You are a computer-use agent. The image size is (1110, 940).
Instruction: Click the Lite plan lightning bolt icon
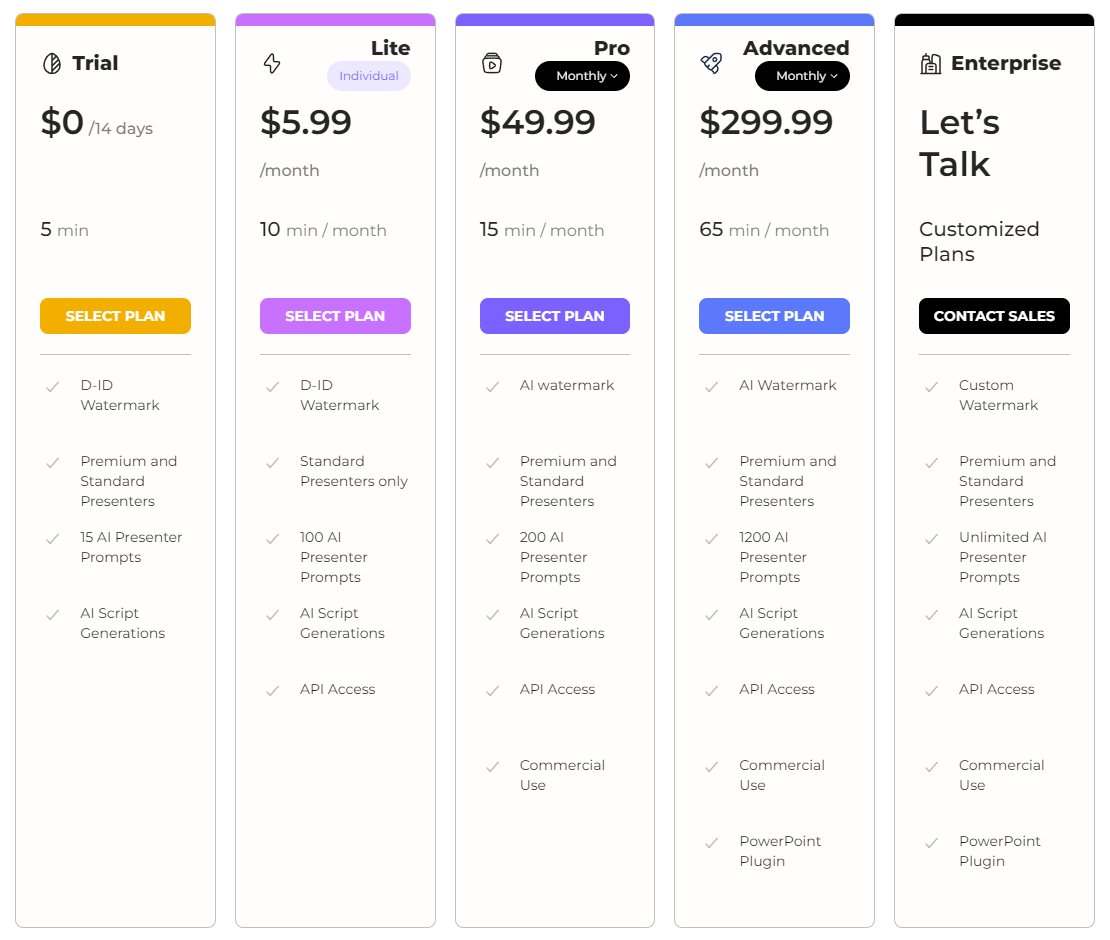point(272,64)
